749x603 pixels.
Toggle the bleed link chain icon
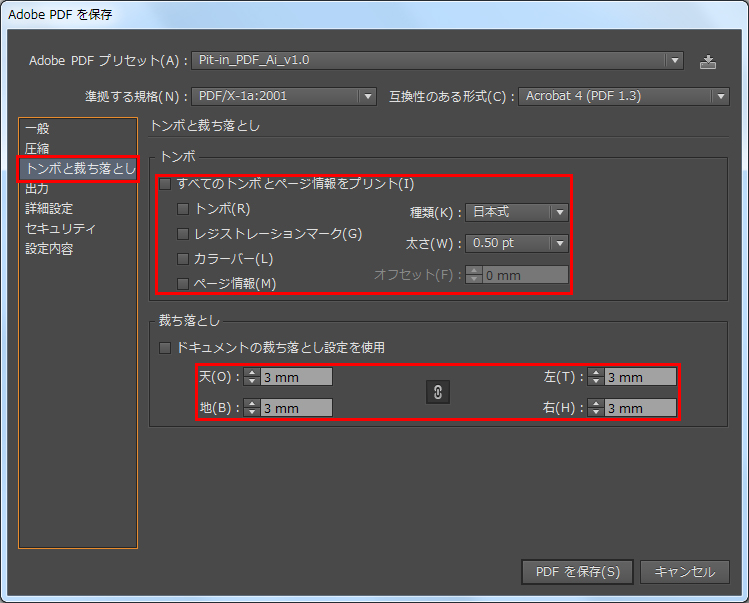438,392
